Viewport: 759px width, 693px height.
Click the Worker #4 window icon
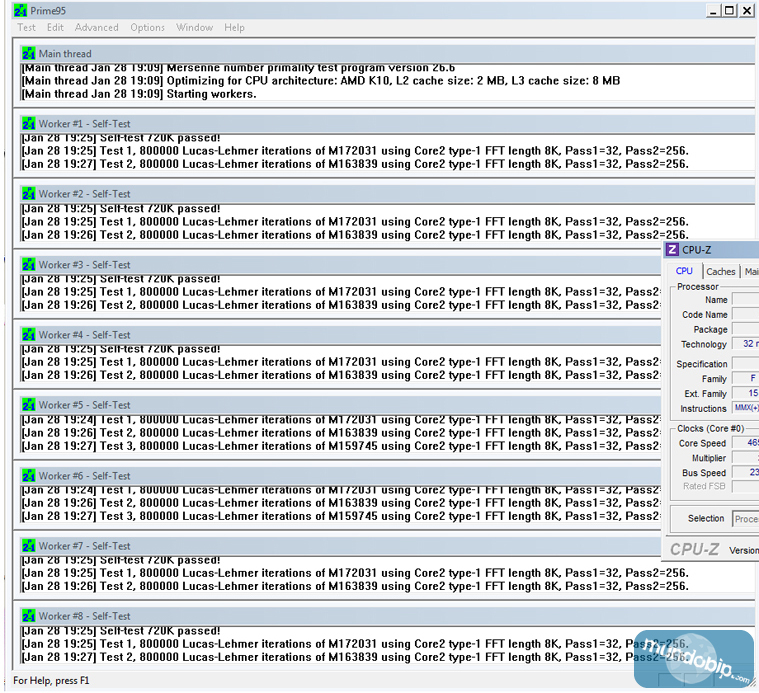[29, 334]
